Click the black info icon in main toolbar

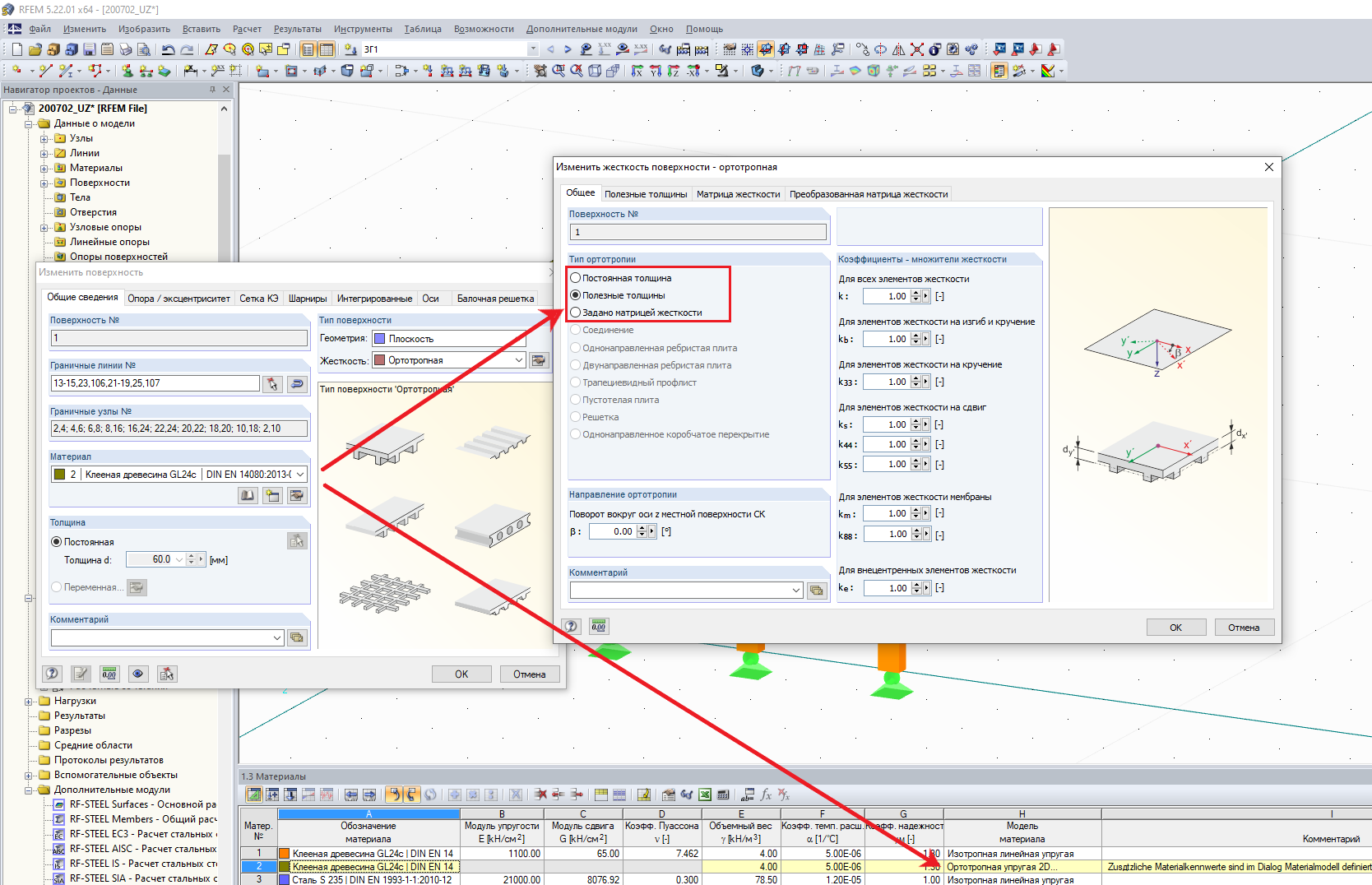pos(934,49)
